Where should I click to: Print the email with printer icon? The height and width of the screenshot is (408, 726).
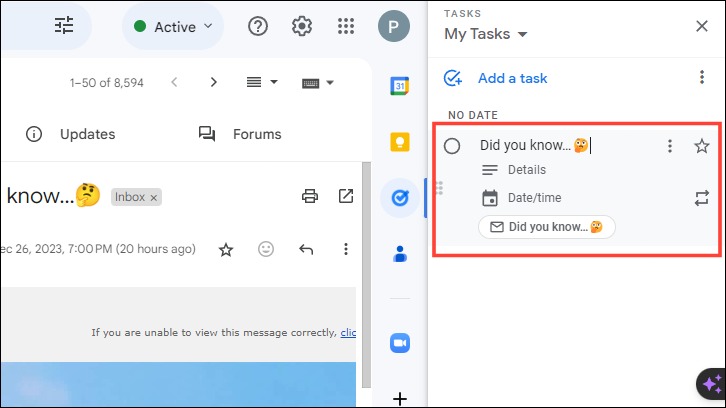click(310, 196)
